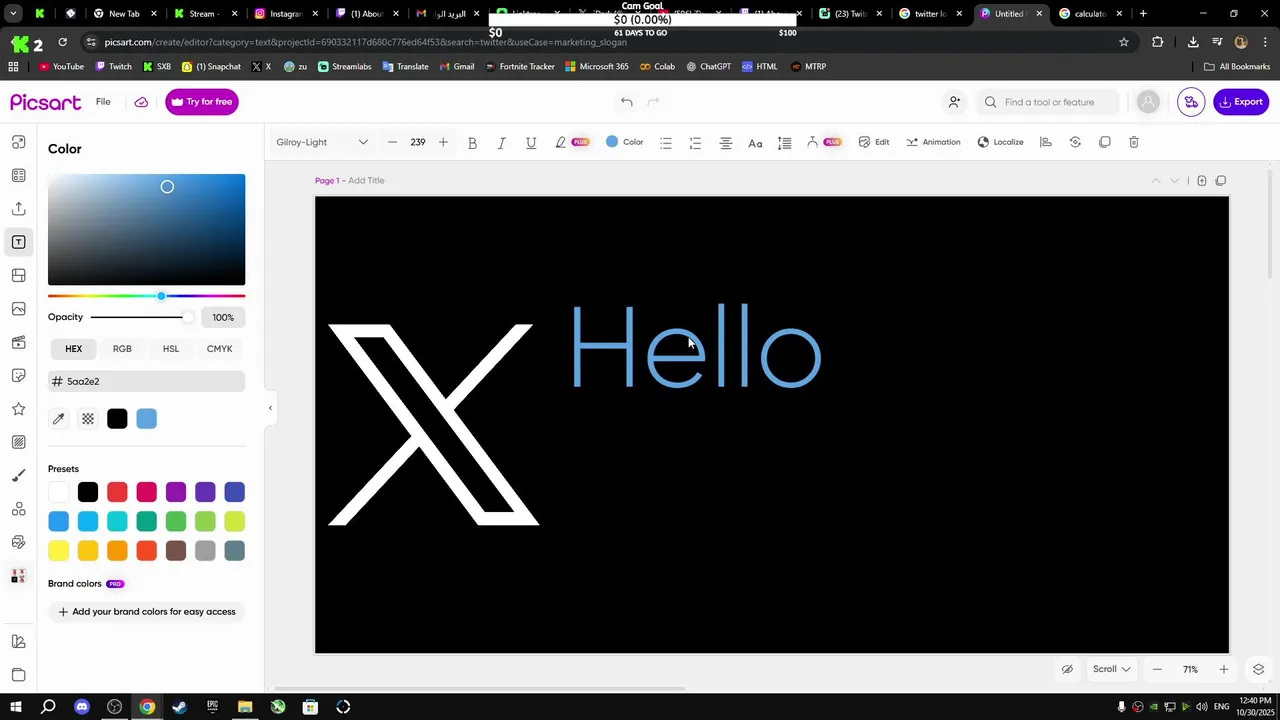Choose the transparent checkerboard fill

88,419
